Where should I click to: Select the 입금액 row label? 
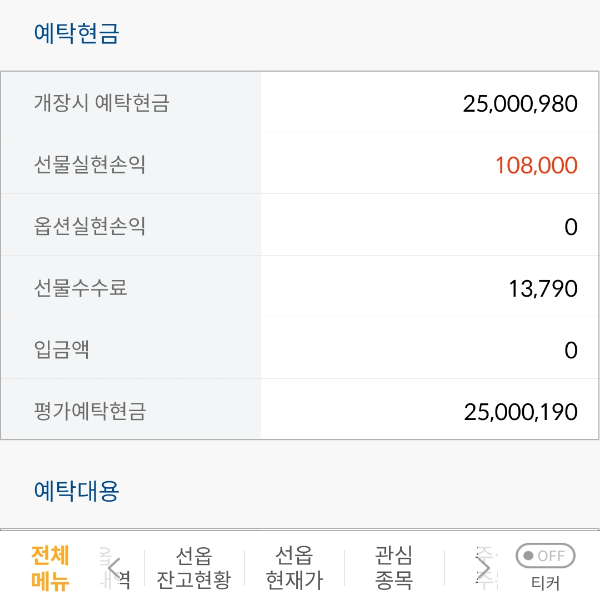pos(62,349)
